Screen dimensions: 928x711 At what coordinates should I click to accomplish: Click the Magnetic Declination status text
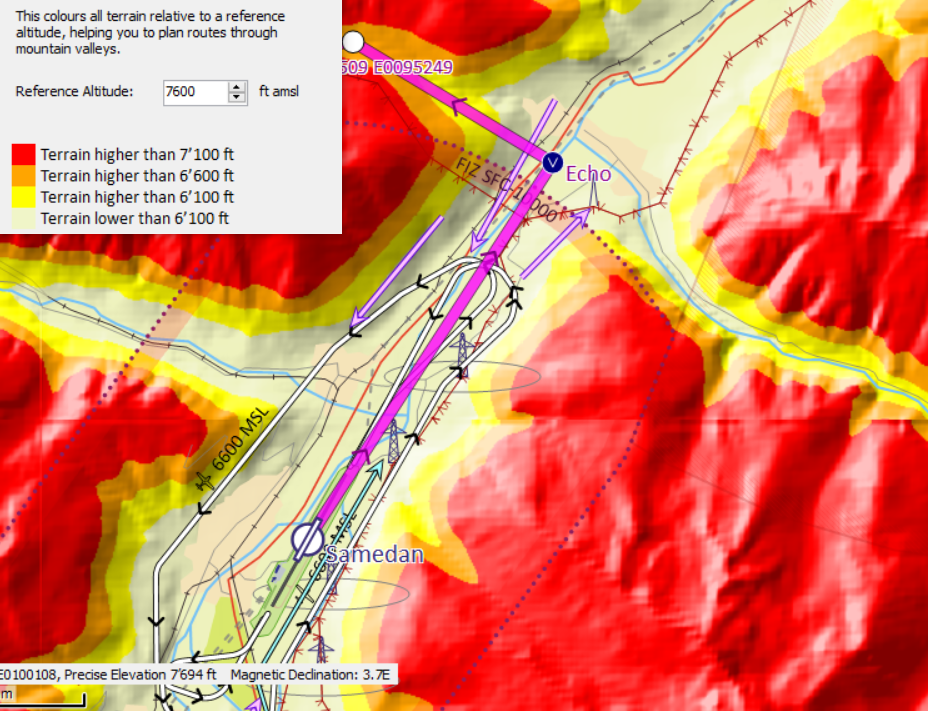coord(312,675)
